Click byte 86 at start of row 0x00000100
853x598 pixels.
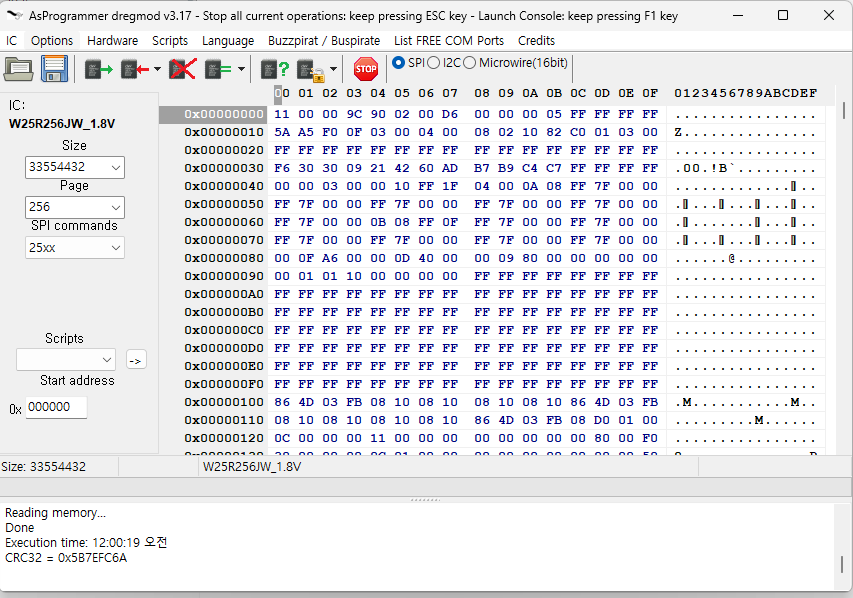(282, 402)
